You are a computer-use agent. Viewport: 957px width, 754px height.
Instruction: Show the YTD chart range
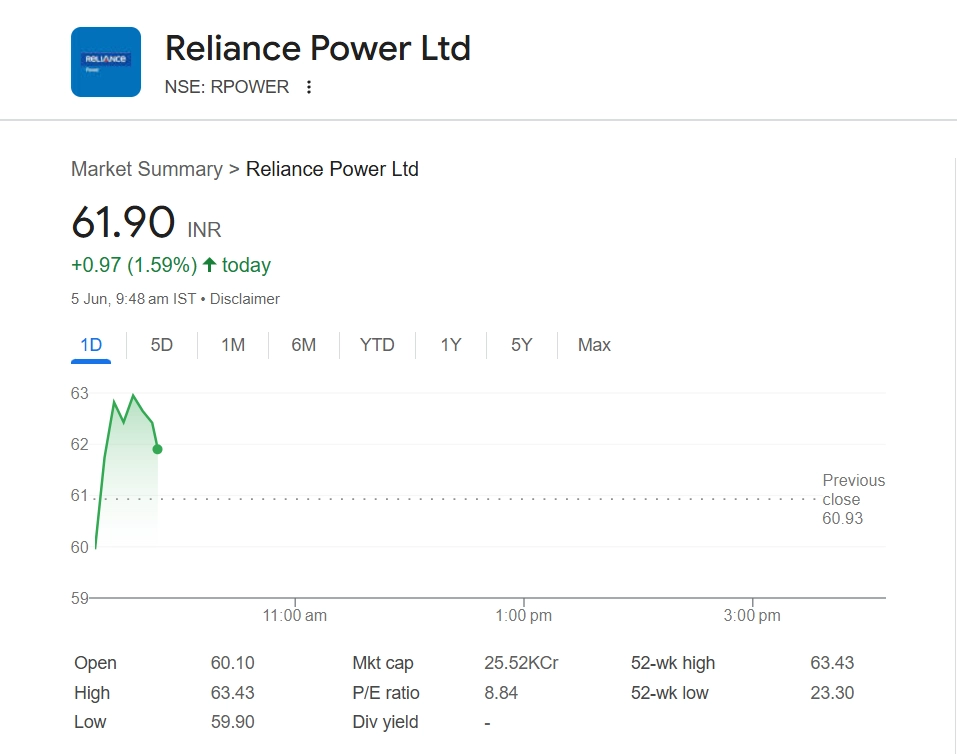pyautogui.click(x=377, y=345)
